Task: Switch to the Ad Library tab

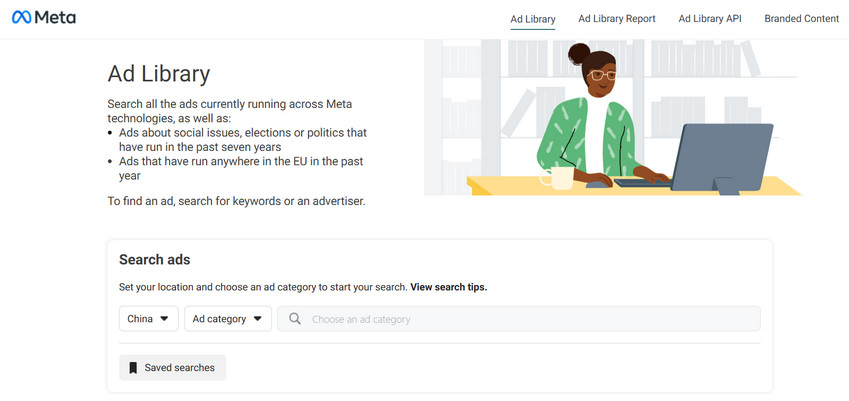Action: (533, 19)
